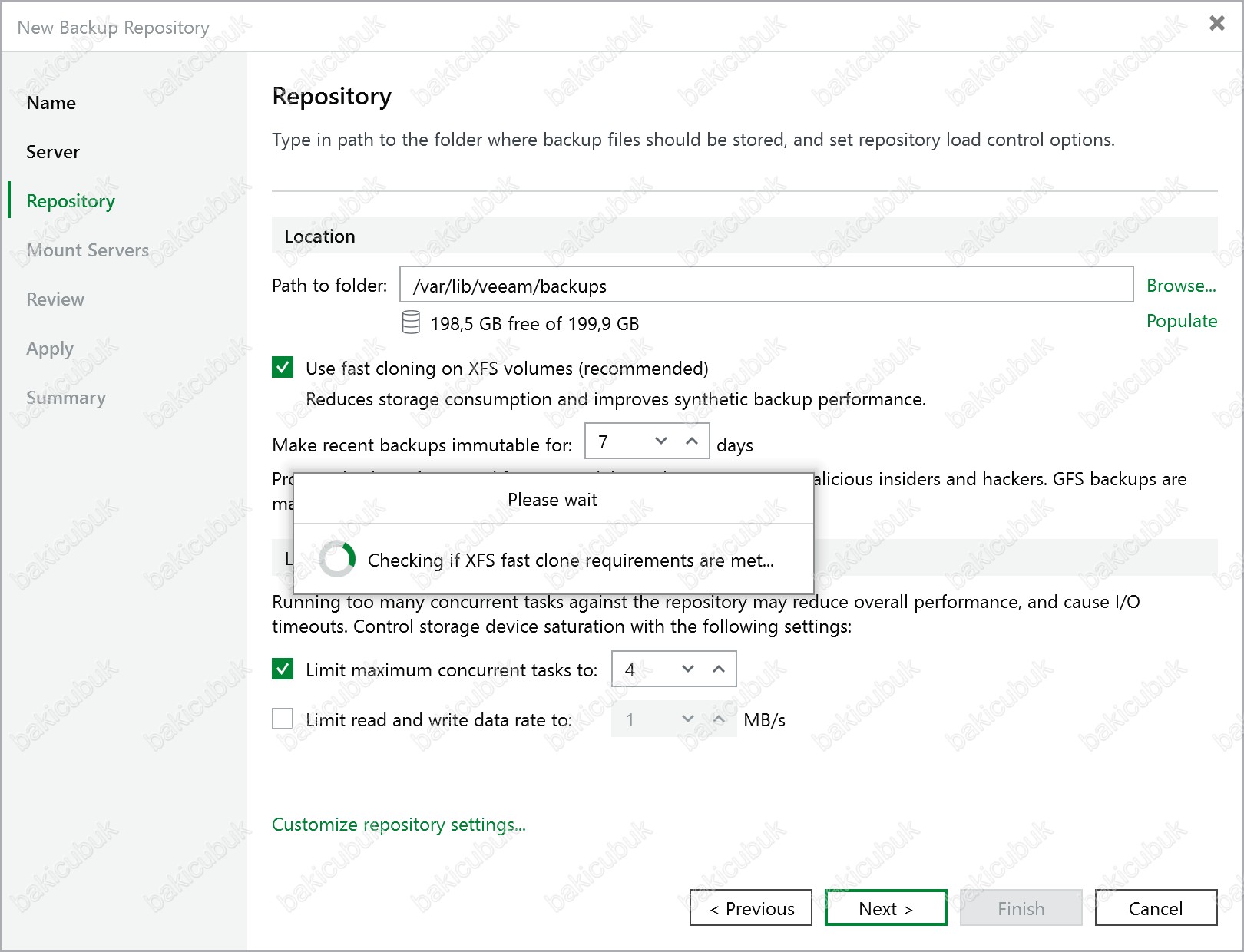Increase maximum concurrent tasks value
The width and height of the screenshot is (1244, 952).
719,669
